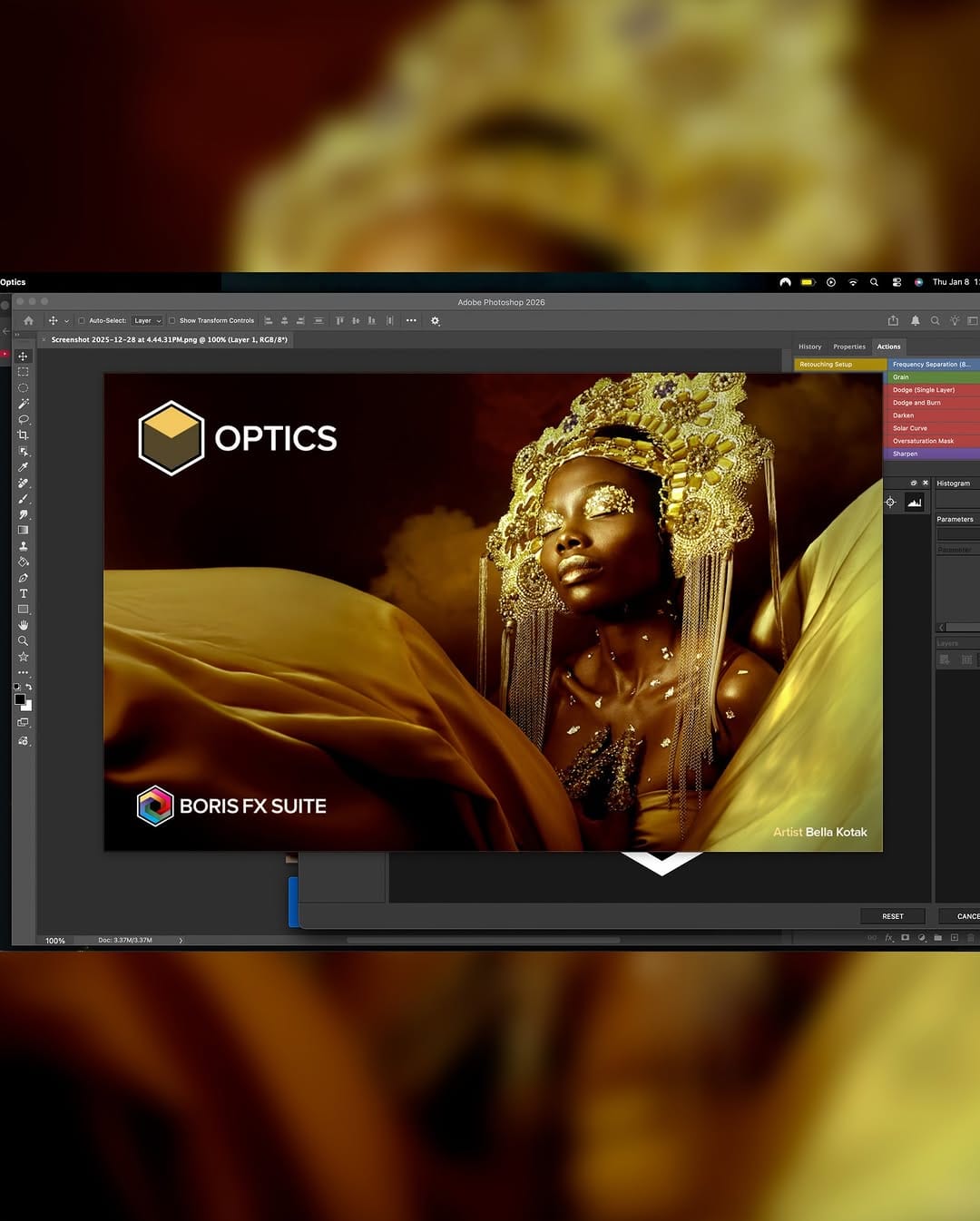Select the Zoom tool
Screen dimensions: 980x1221
[24, 640]
